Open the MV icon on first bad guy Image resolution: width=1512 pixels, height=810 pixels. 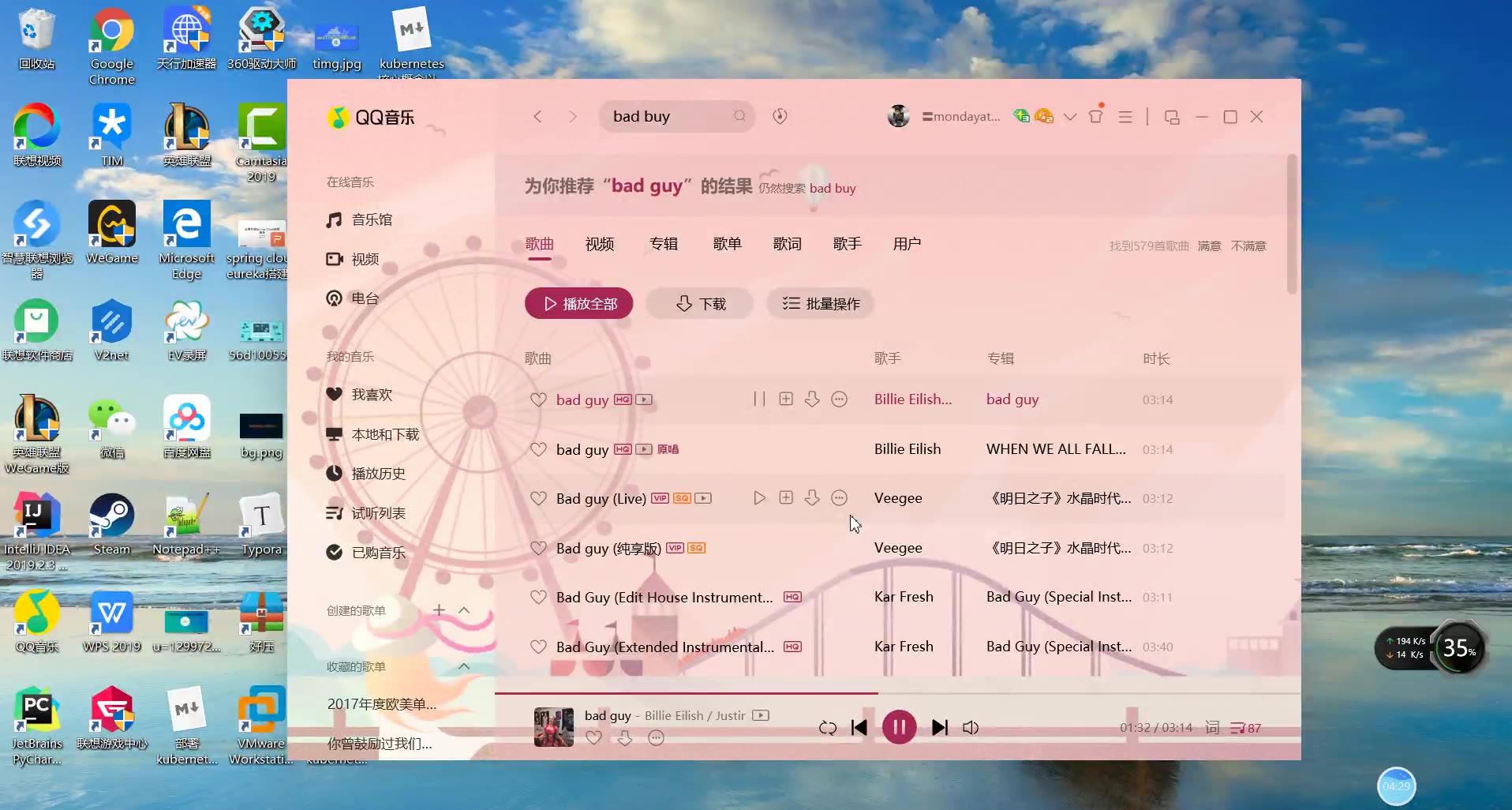click(x=644, y=399)
